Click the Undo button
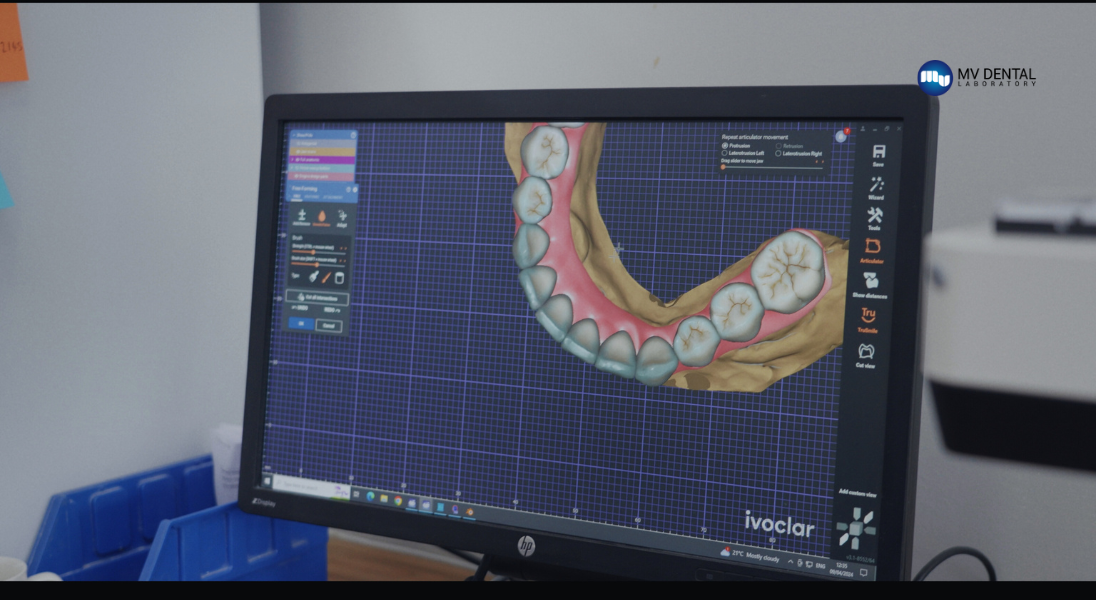Screen dimensions: 1096x600 pos(299,308)
